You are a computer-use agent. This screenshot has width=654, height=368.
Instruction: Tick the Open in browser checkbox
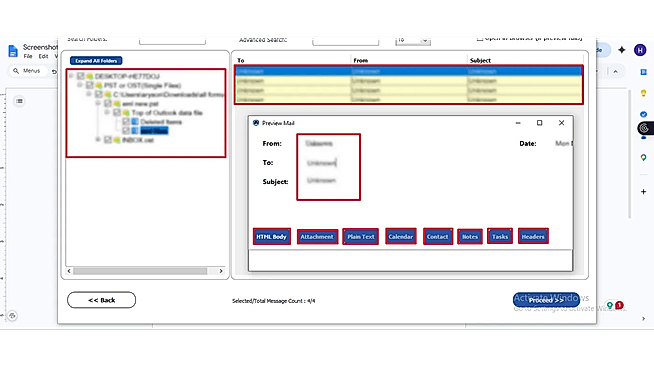(480, 38)
